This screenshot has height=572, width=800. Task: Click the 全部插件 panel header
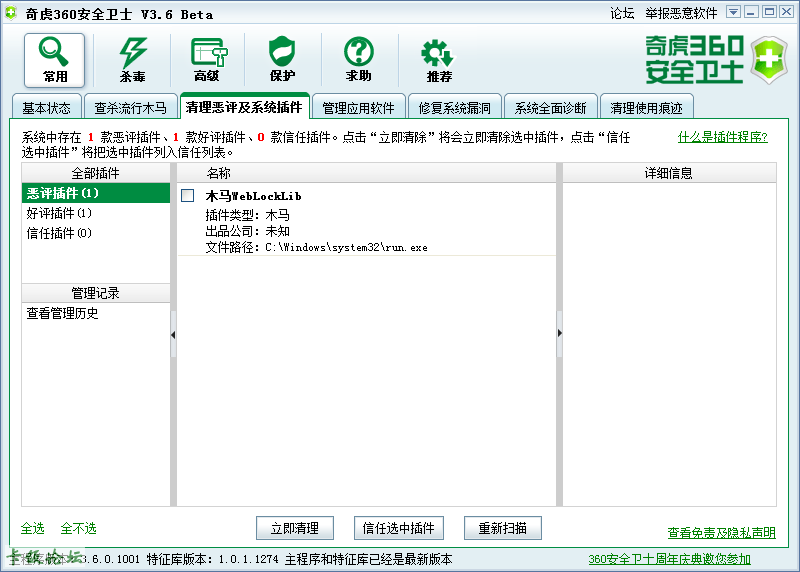pos(96,173)
